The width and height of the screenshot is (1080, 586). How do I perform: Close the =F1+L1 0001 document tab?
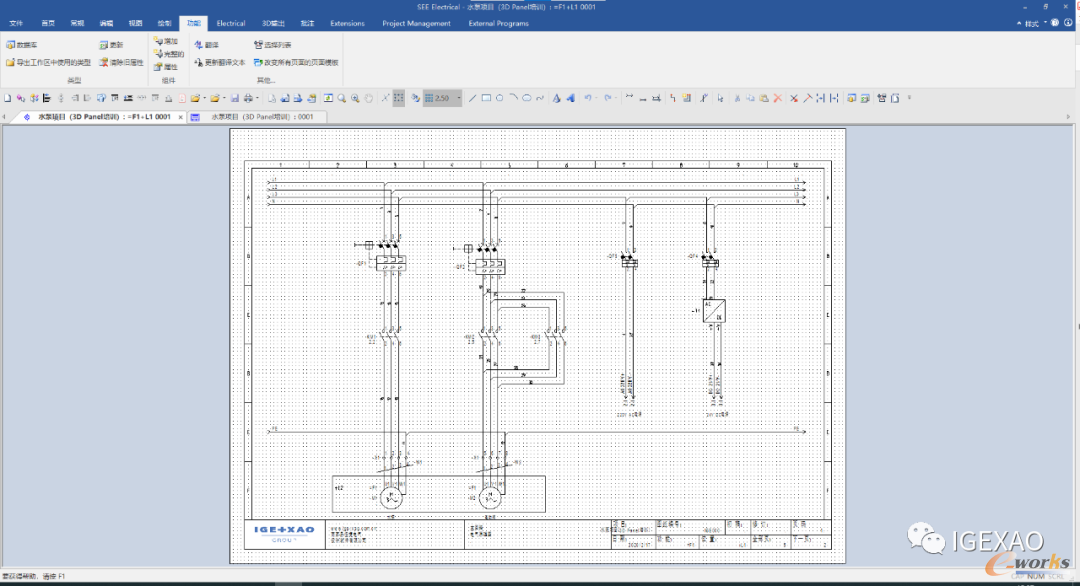click(181, 117)
